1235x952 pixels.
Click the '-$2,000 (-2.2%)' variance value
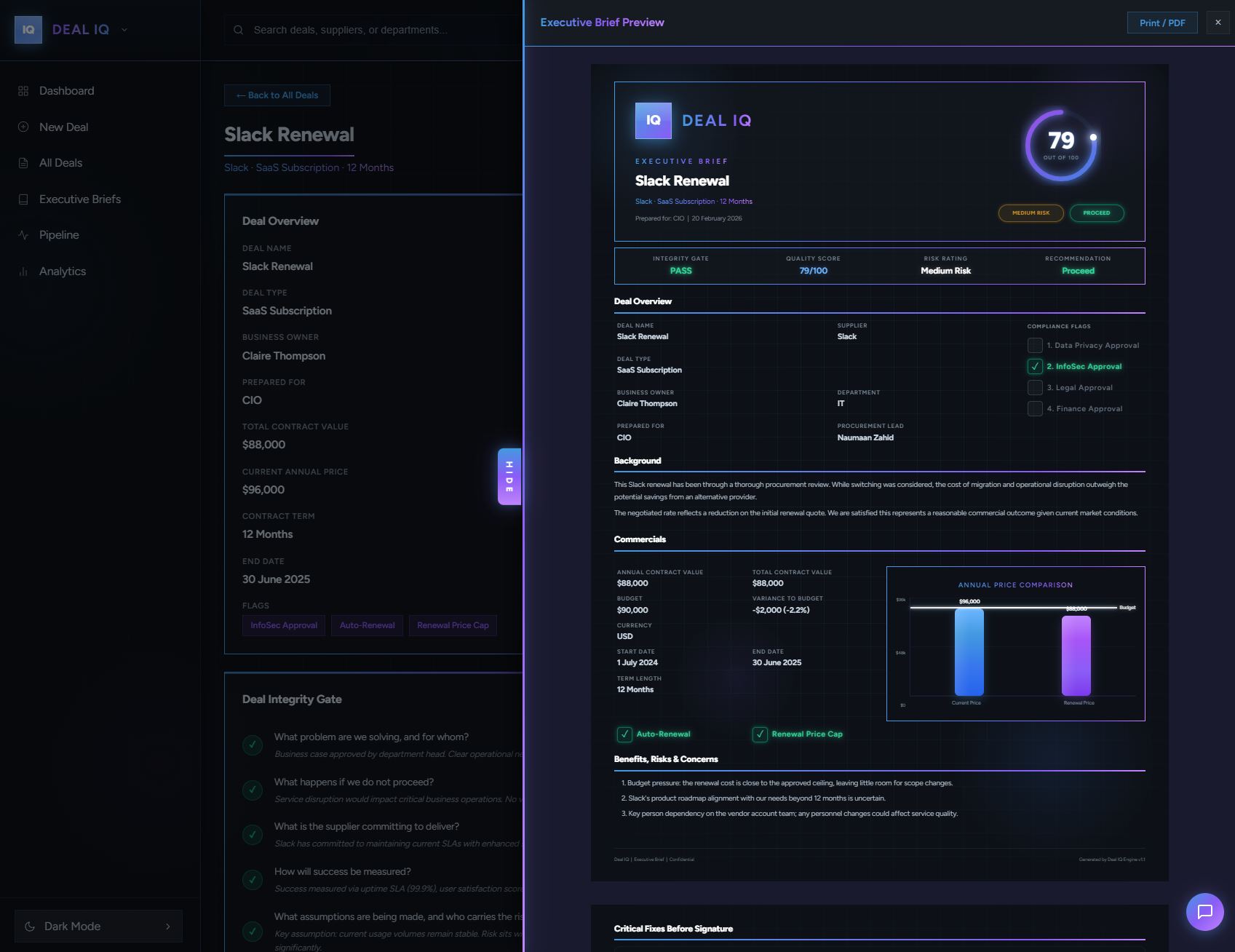tap(781, 610)
